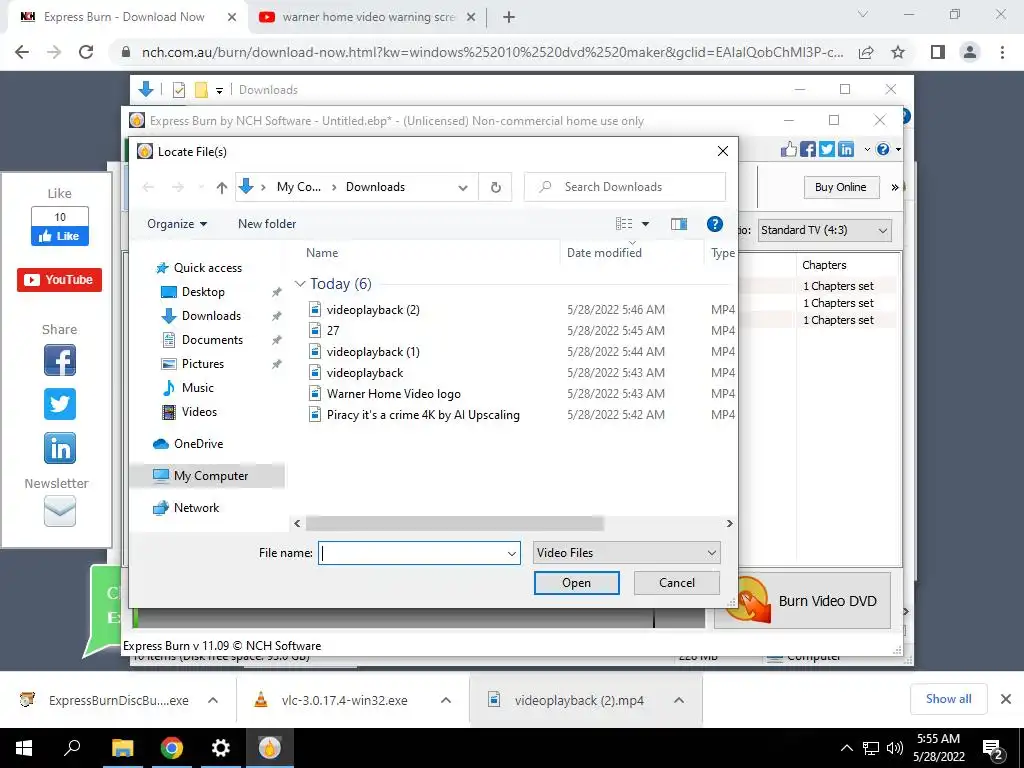Open options for ExpressBurnDiscBu....exe download
The image size is (1024, 768).
click(212, 700)
